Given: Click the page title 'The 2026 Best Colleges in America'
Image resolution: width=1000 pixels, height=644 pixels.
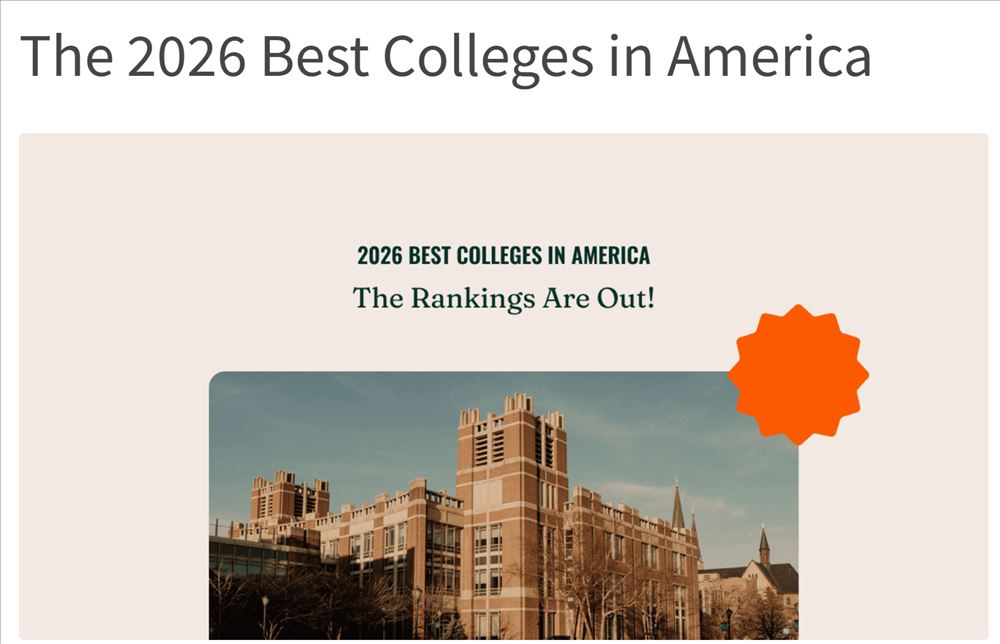Looking at the screenshot, I should click(445, 55).
